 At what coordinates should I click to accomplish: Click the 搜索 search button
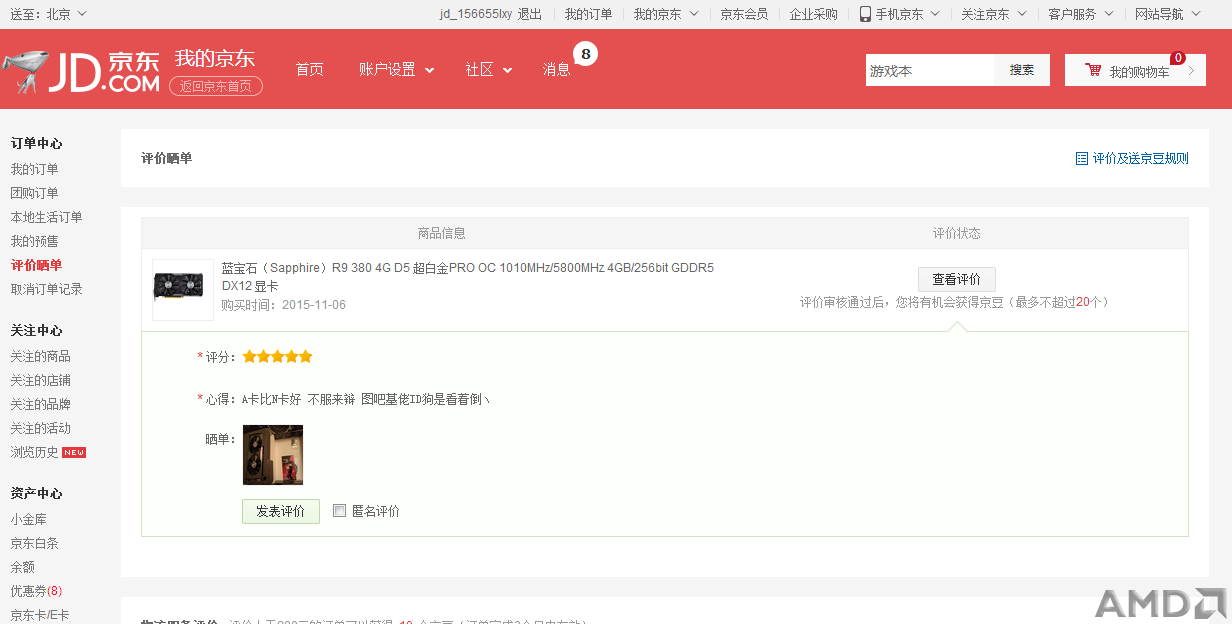tap(1021, 70)
